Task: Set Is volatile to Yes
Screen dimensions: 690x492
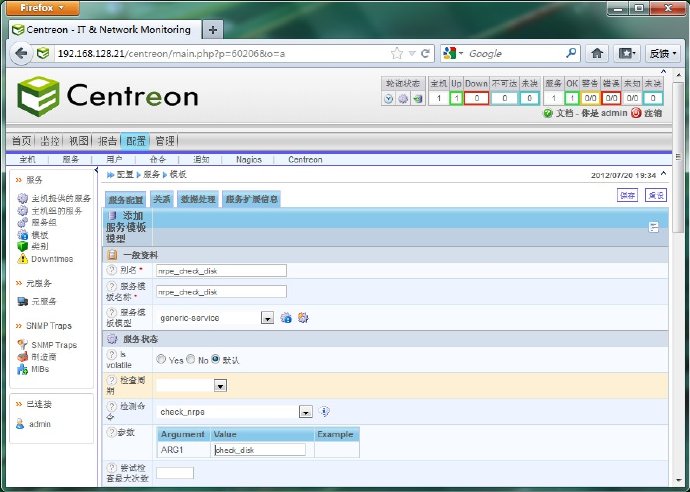Action: coord(161,359)
